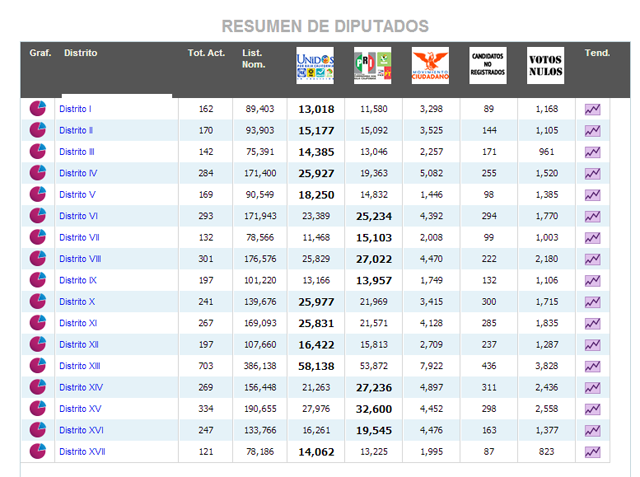Open pie chart graphic for Distrito I
This screenshot has height=477, width=640.
(38, 108)
